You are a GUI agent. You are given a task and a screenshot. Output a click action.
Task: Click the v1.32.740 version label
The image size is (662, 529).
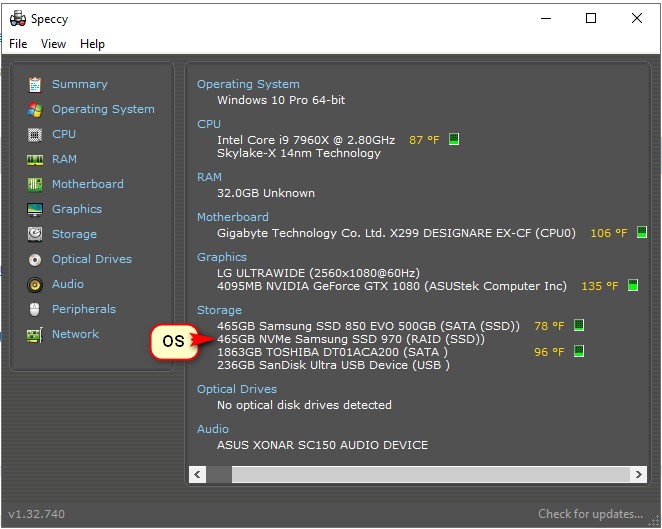(37, 514)
